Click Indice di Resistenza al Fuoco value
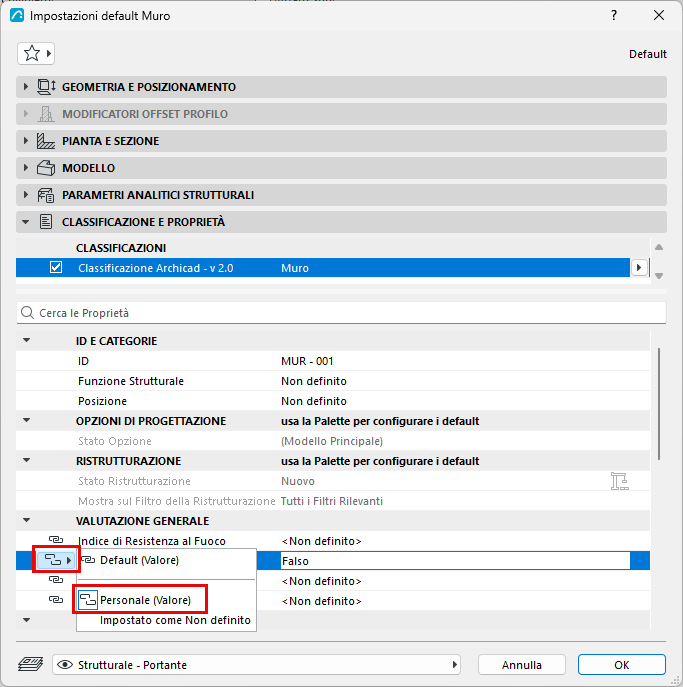This screenshot has height=687, width=683. click(x=321, y=541)
